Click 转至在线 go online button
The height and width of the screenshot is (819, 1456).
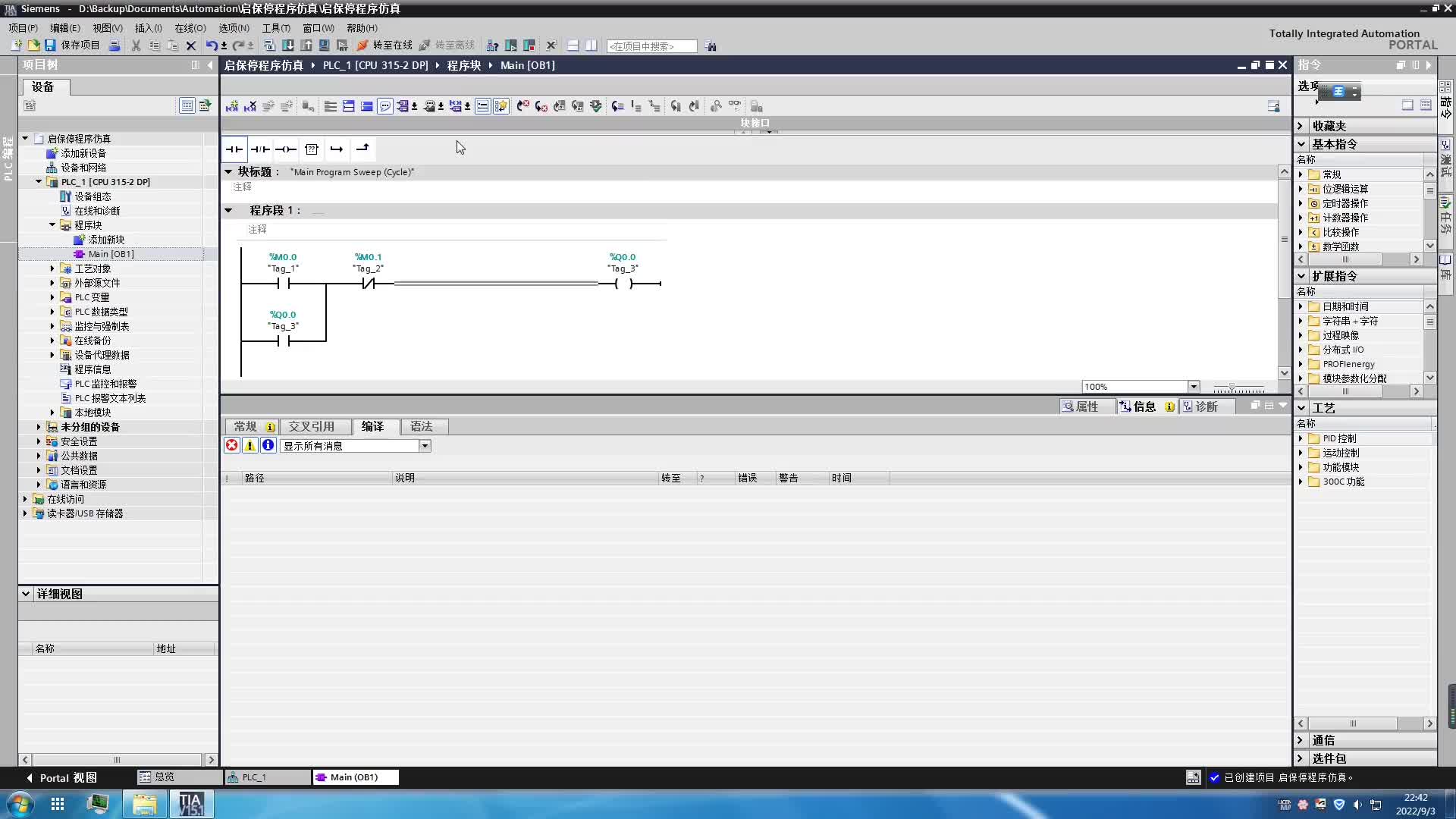pyautogui.click(x=385, y=45)
